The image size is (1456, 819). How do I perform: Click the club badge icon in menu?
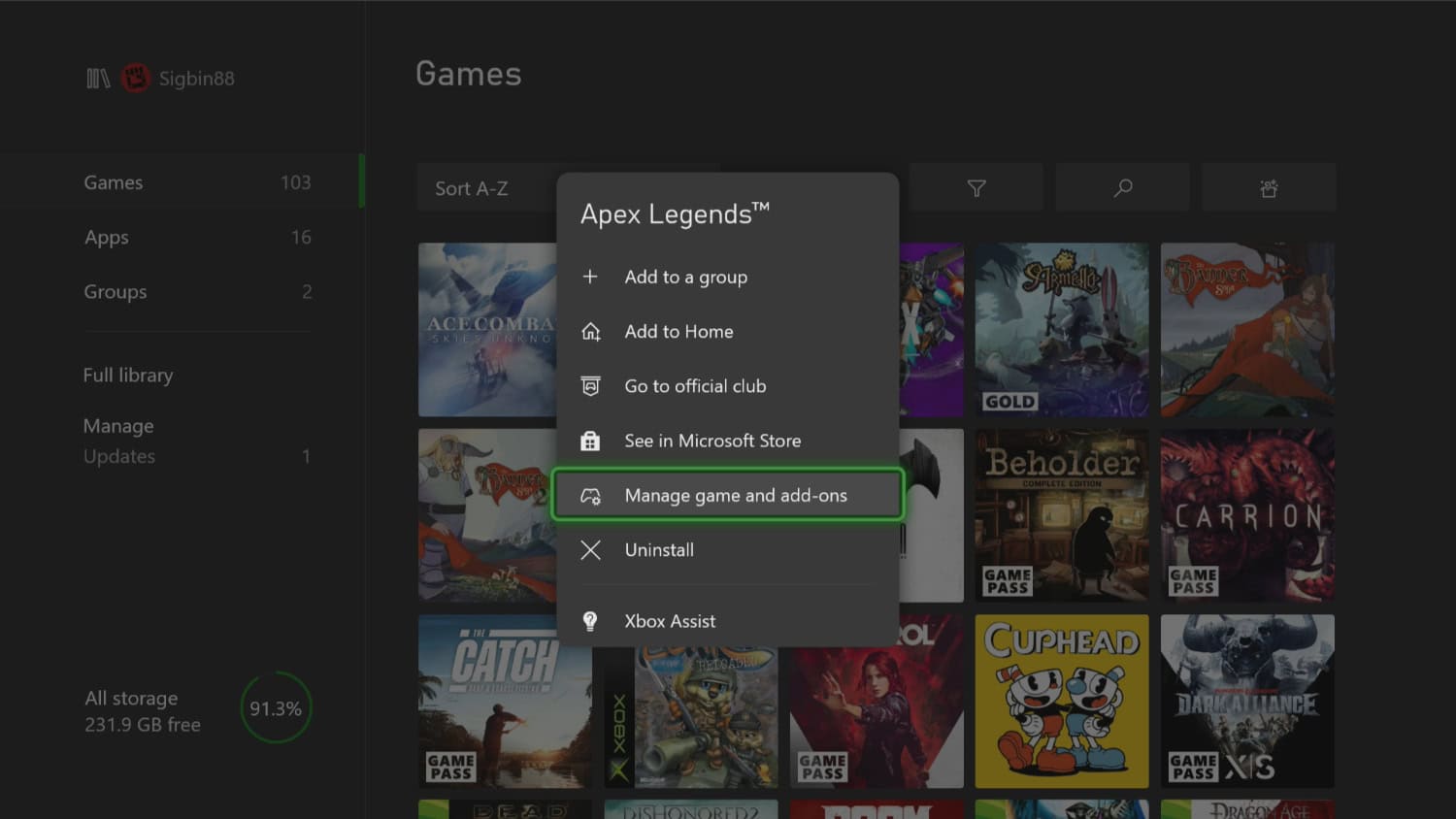[590, 386]
